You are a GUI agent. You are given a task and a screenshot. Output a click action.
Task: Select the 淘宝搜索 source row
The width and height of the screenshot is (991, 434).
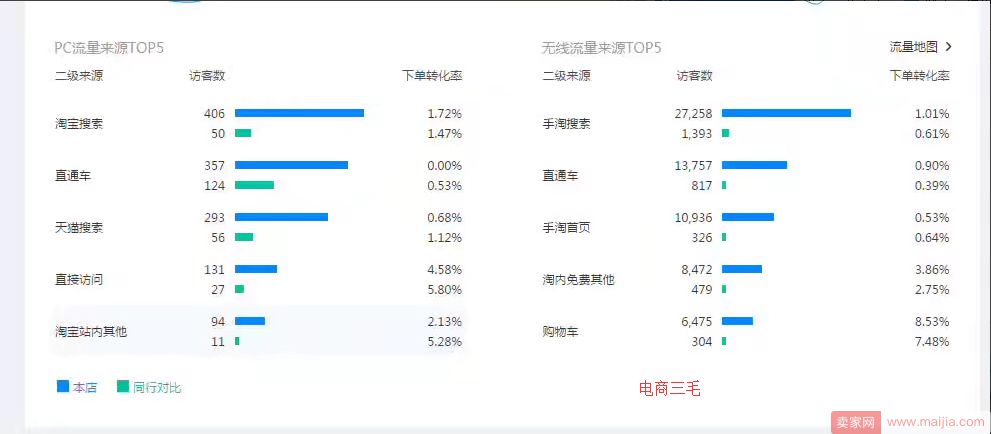point(259,124)
